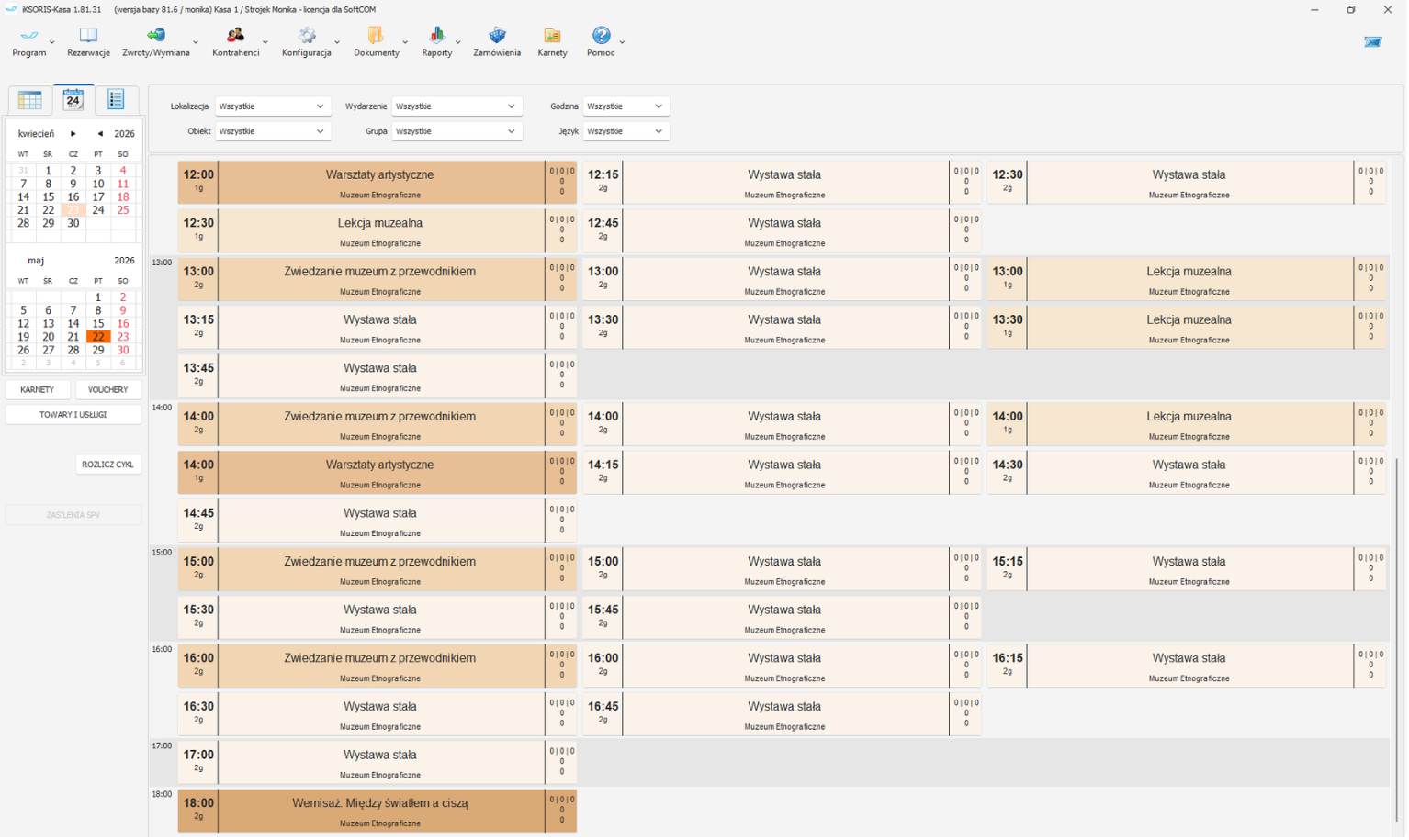Screen dimensions: 1409x840
Task: Click the VOUCHERY button
Action: pos(108,390)
